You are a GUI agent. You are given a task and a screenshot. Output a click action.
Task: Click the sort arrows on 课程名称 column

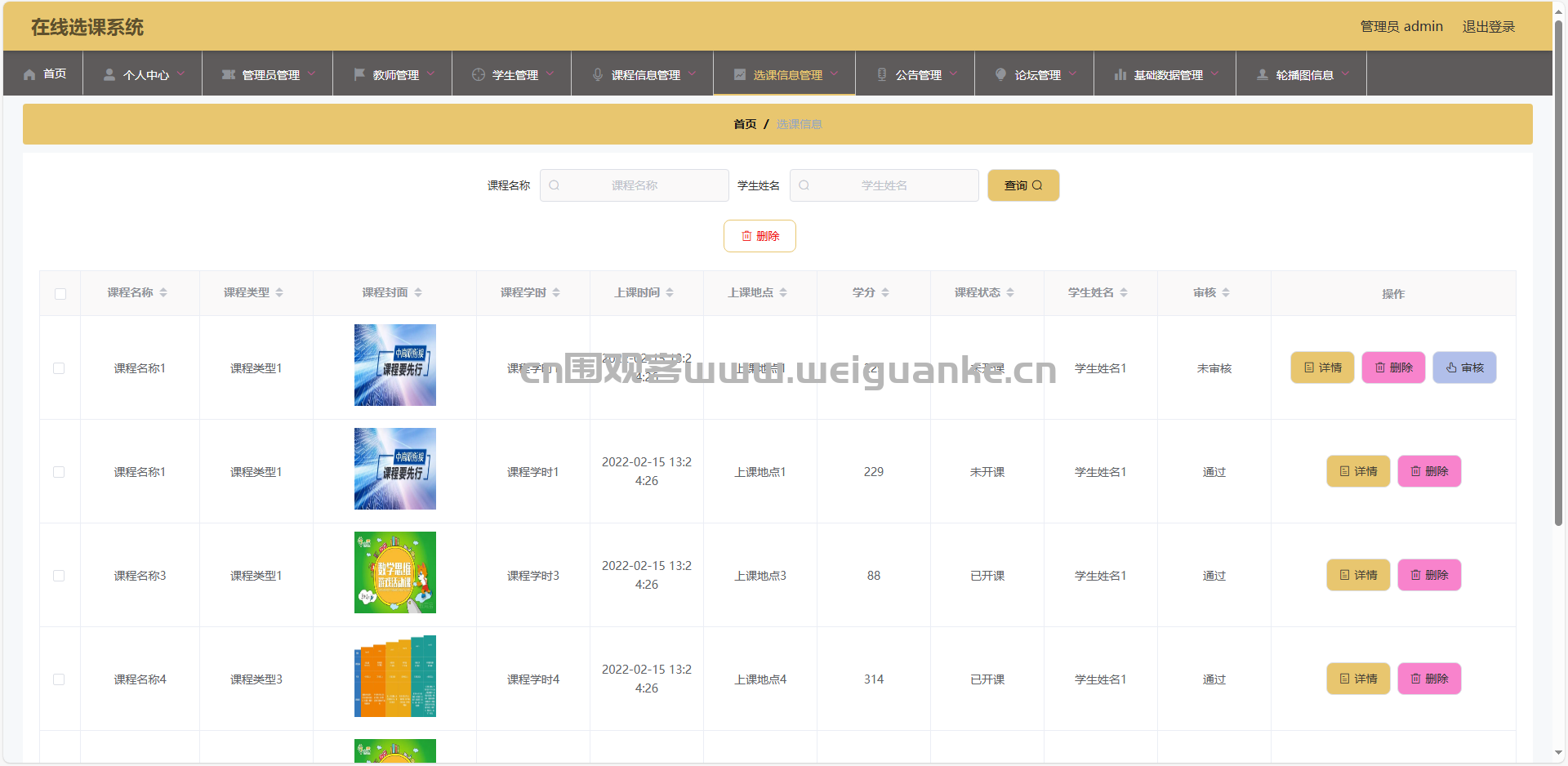[163, 292]
